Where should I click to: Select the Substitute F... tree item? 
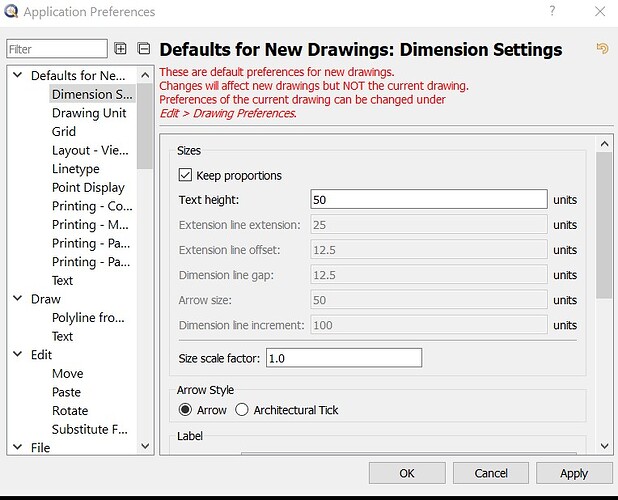click(90, 429)
